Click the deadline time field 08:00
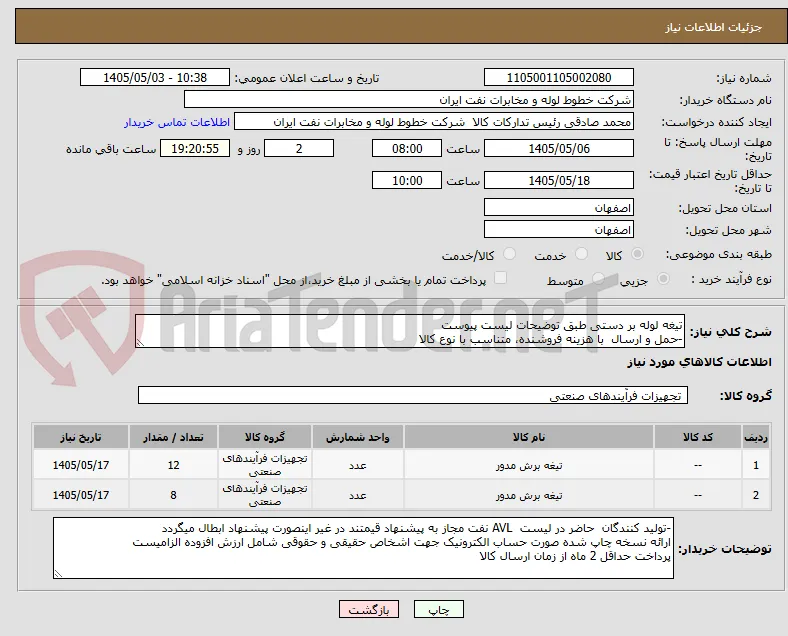 (x=407, y=148)
